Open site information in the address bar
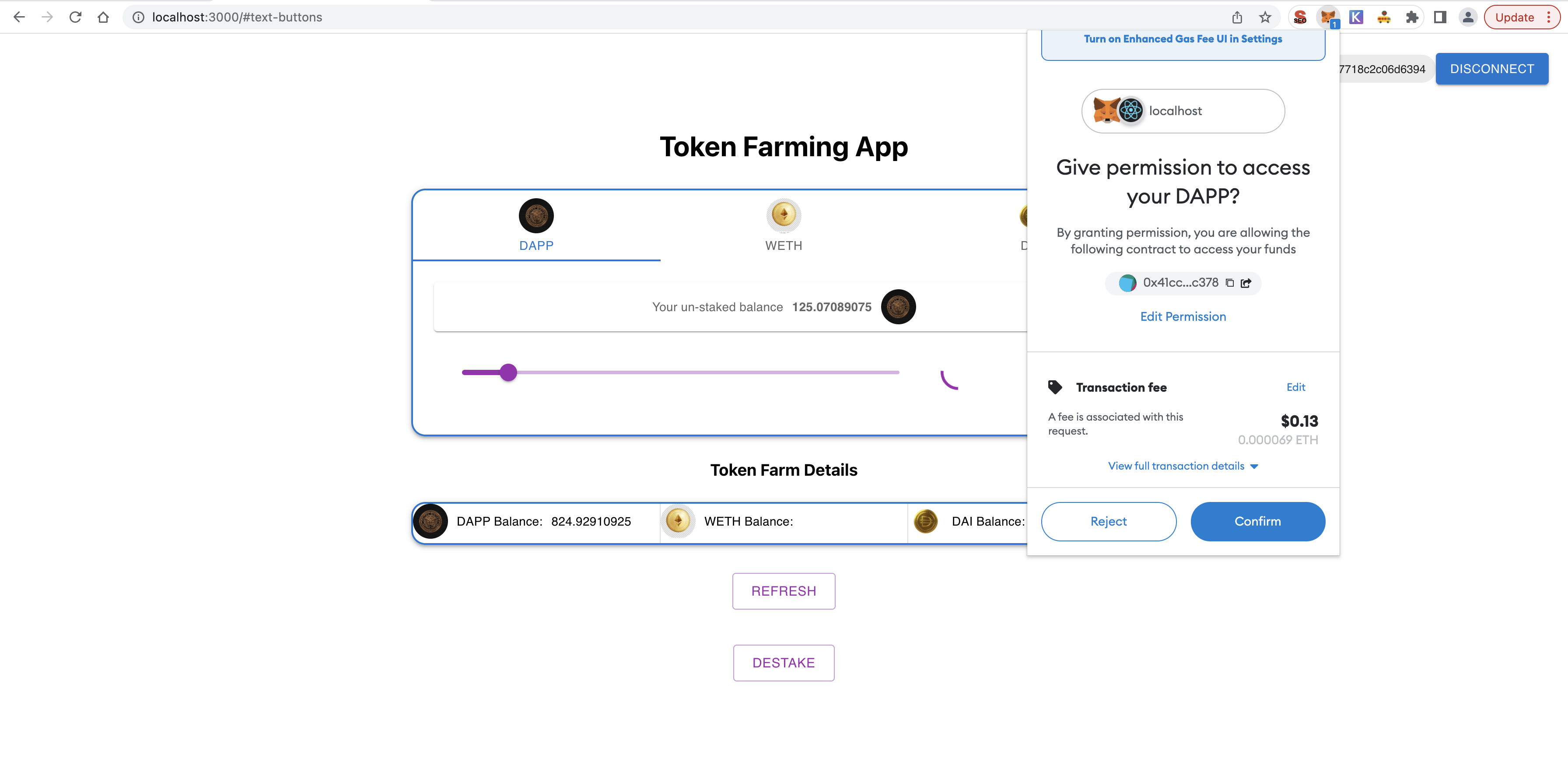The image size is (1568, 779). [x=138, y=17]
